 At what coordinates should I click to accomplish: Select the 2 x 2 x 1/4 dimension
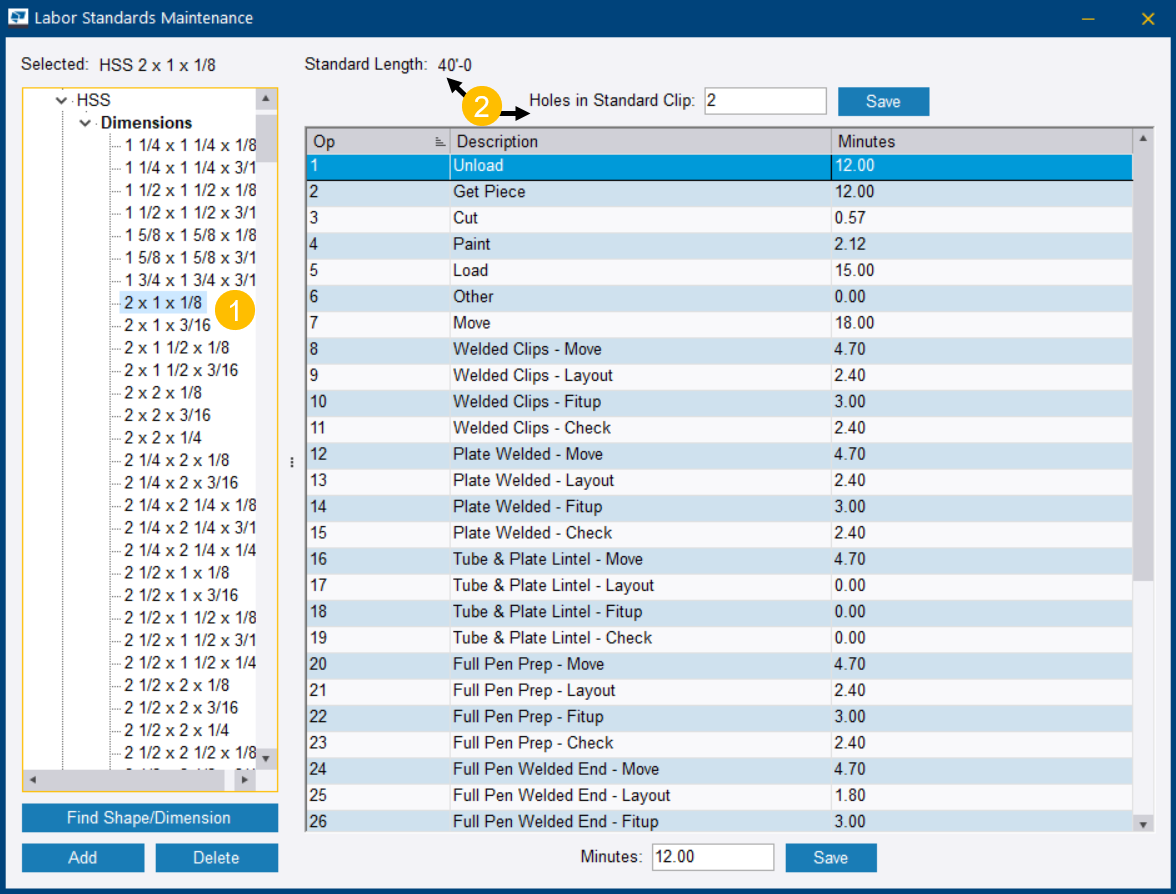(162, 438)
